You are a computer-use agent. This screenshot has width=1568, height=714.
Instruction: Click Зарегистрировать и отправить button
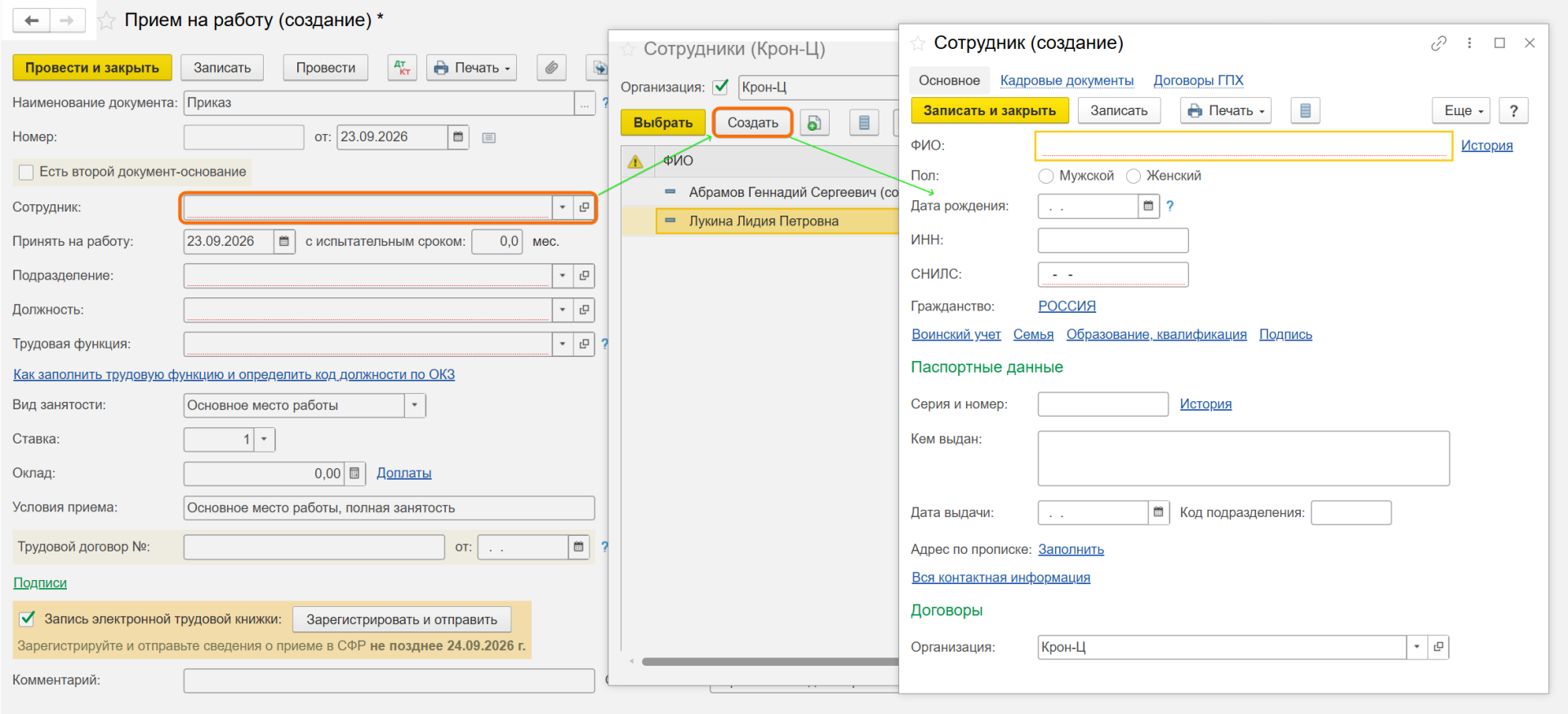pyautogui.click(x=402, y=619)
